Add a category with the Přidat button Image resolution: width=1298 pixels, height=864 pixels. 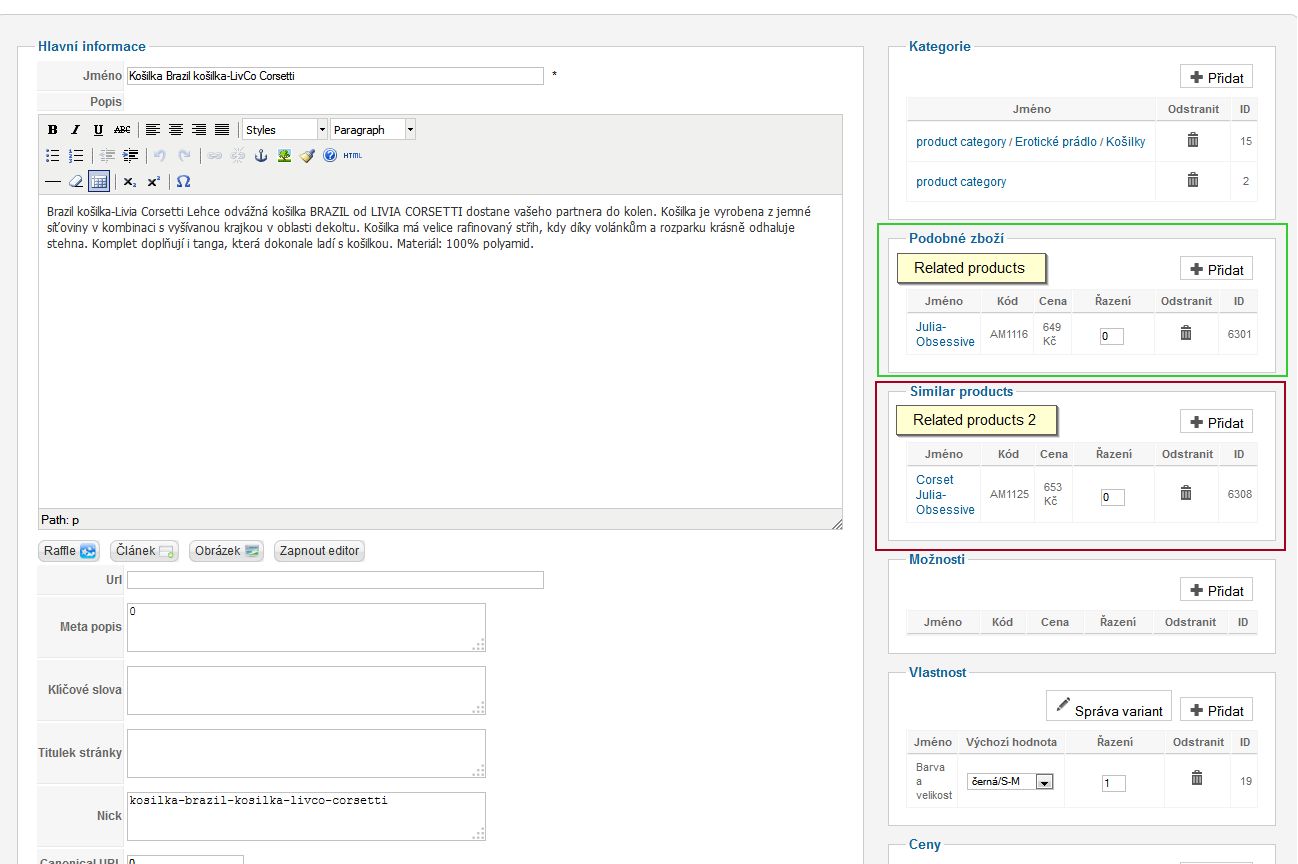(x=1216, y=77)
